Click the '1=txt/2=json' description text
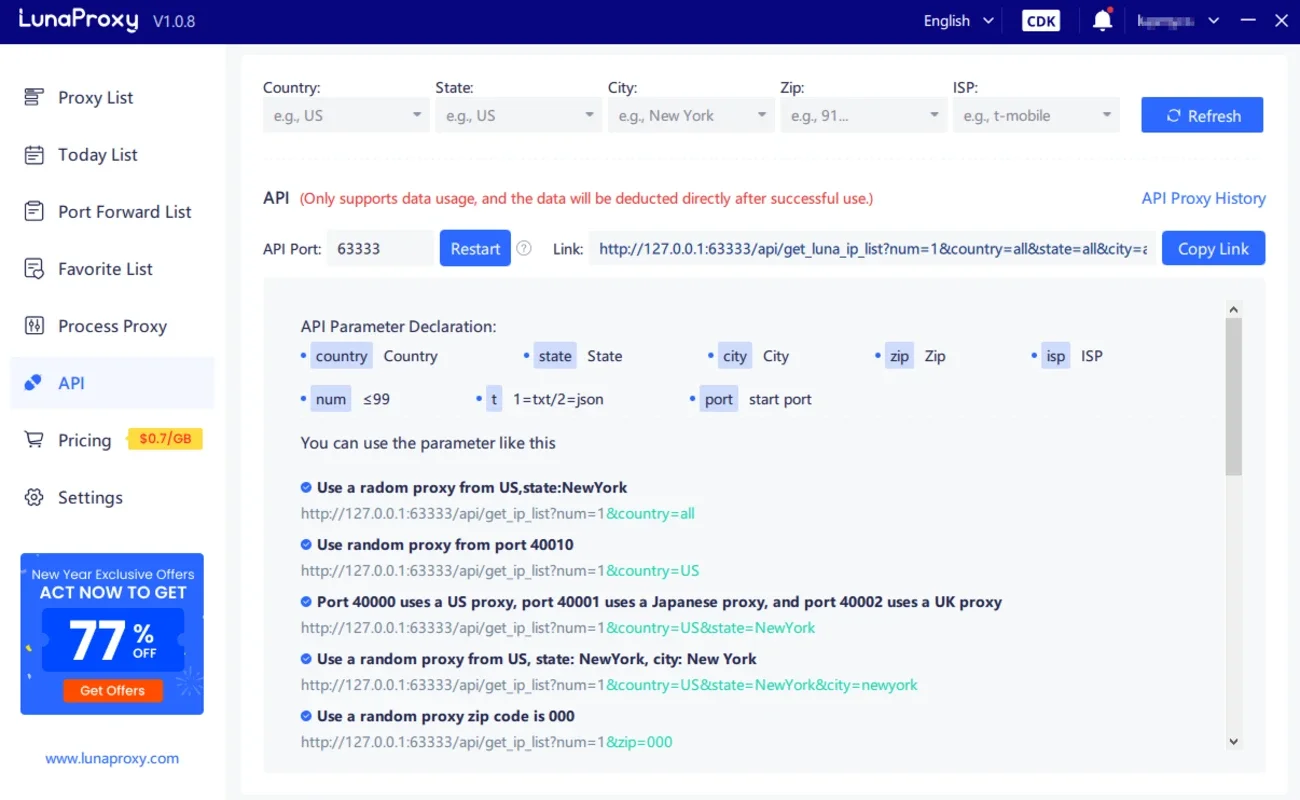 [558, 399]
